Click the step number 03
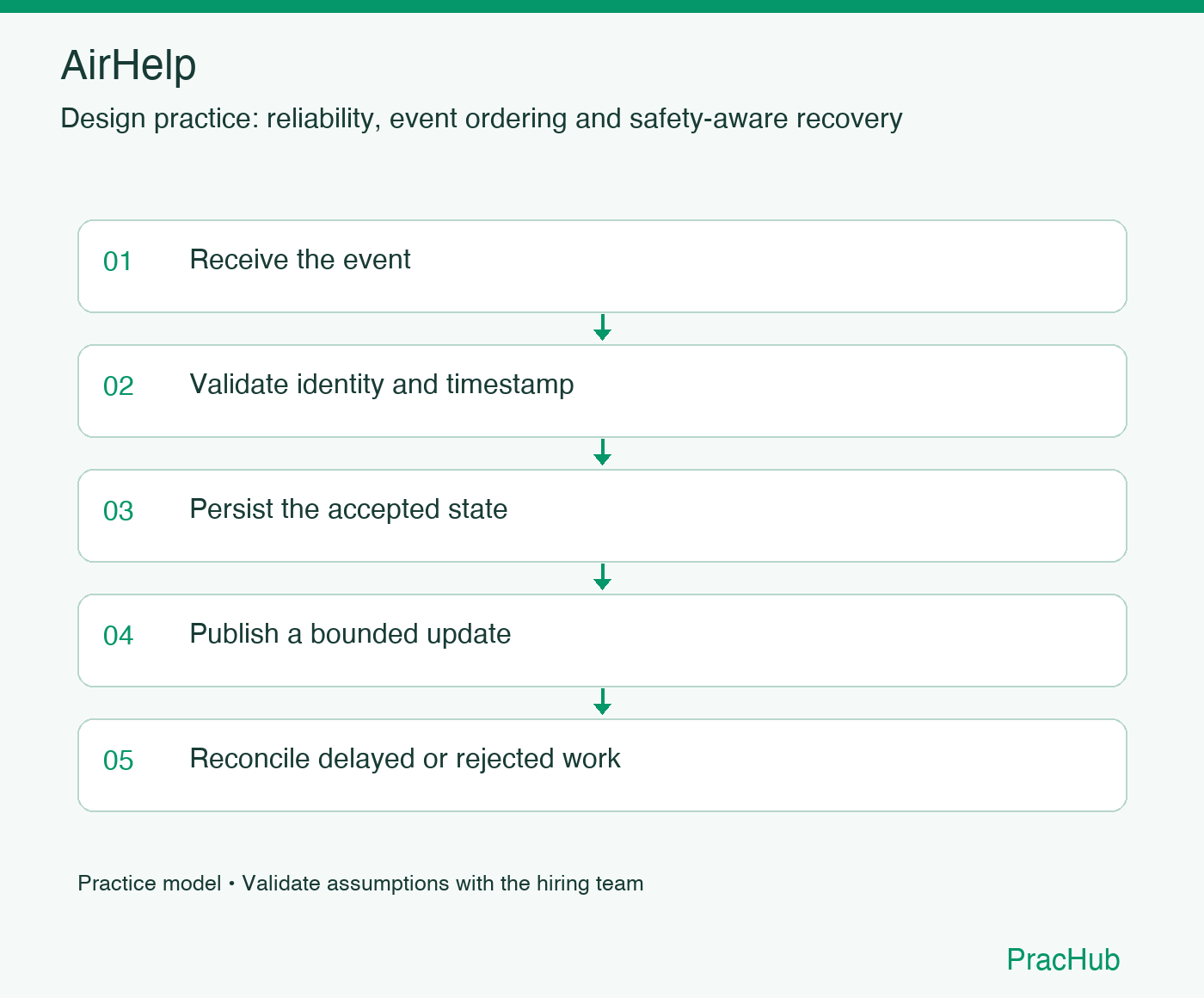This screenshot has height=998, width=1204. (x=118, y=511)
